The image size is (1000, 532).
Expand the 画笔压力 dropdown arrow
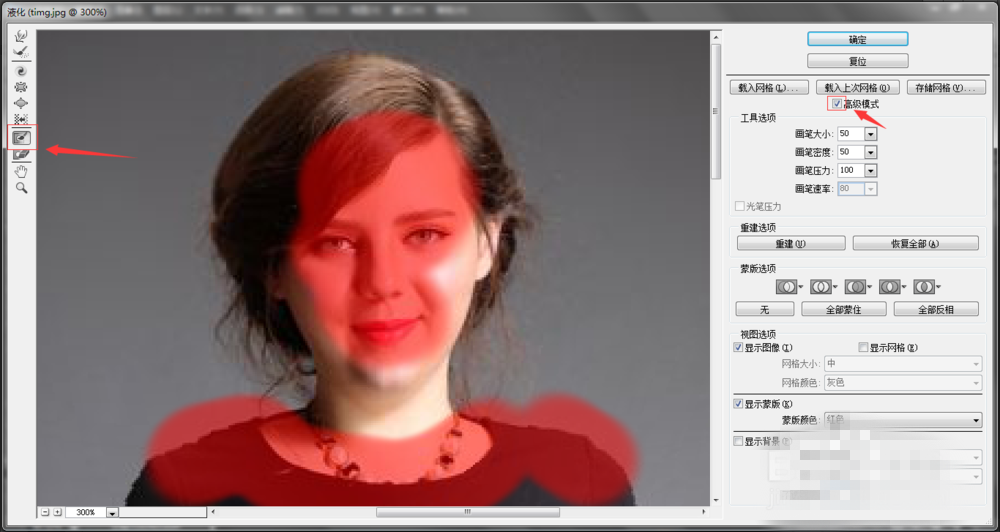870,170
